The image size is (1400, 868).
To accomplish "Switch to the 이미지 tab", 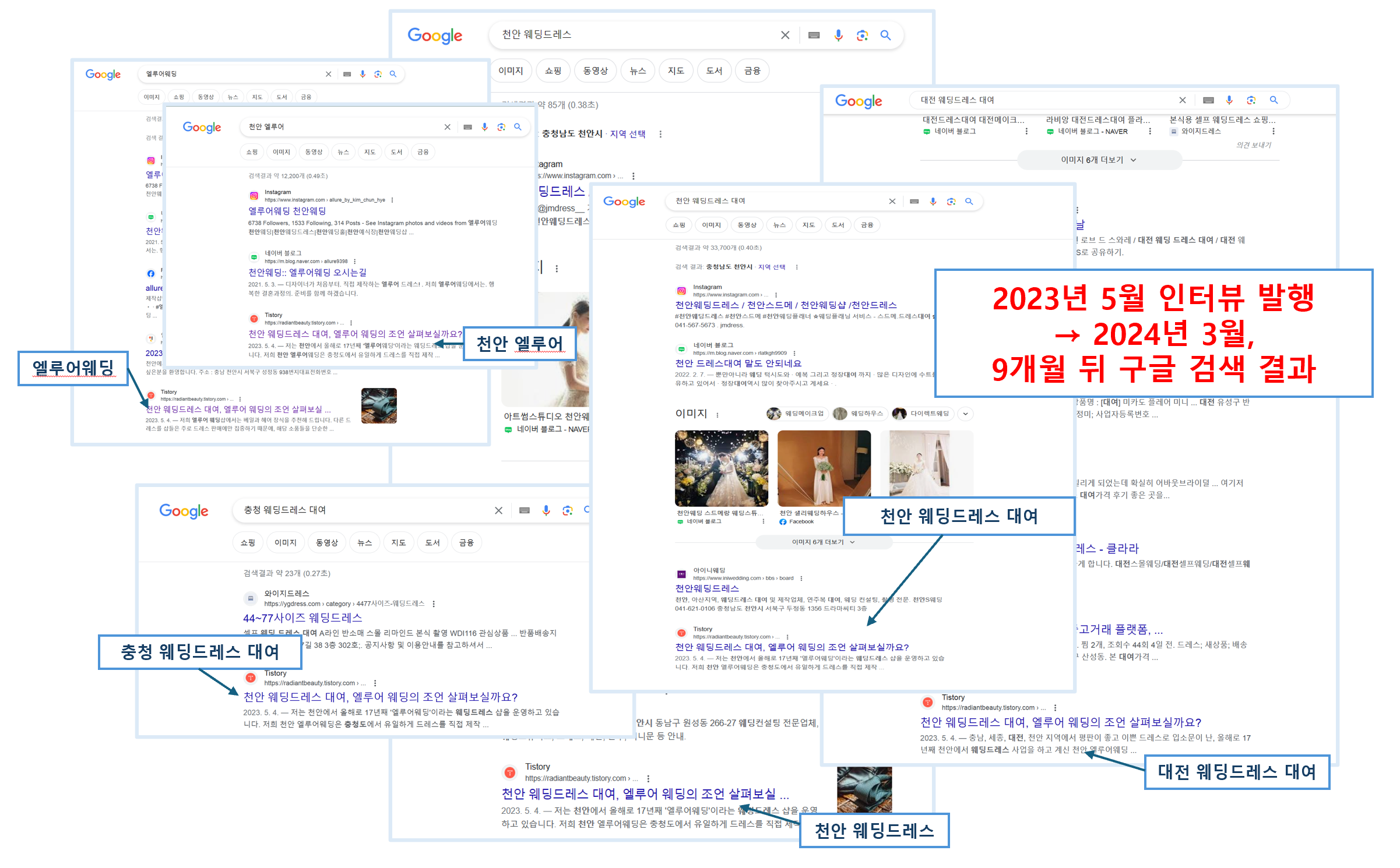I will pos(511,70).
